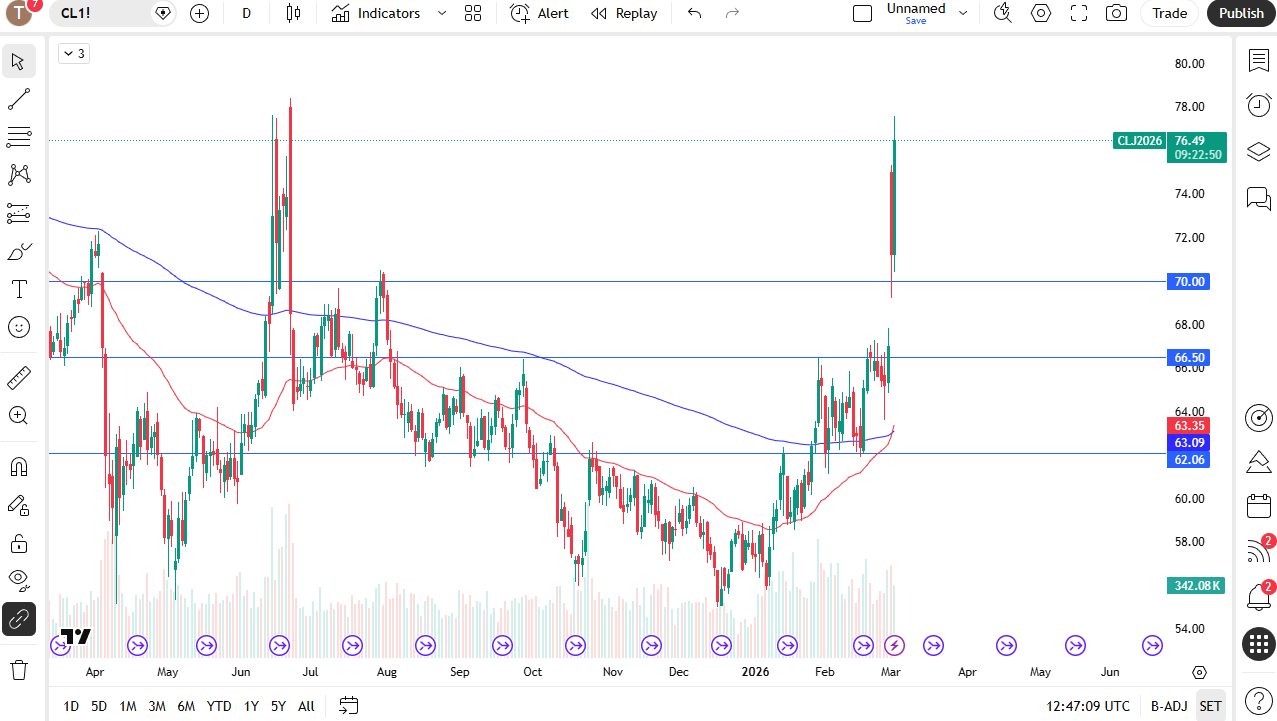Open the indicator templates grid menu
The height and width of the screenshot is (721, 1277).
[473, 13]
